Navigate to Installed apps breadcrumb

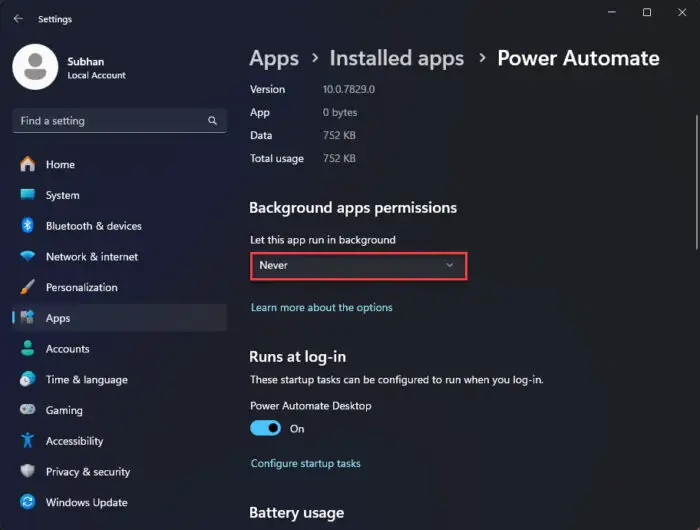click(397, 58)
